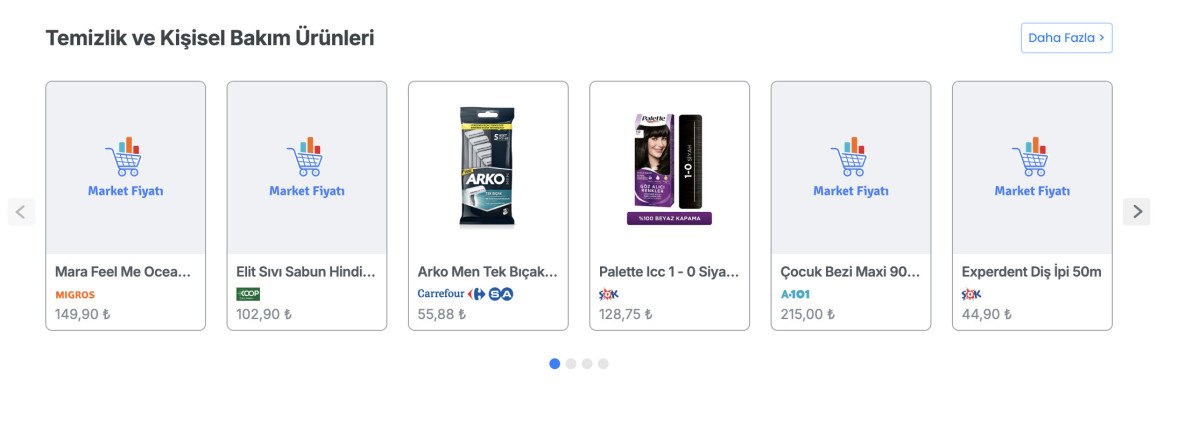1200x424 pixels.
Task: Select the second carousel page dot
Action: pos(571,364)
